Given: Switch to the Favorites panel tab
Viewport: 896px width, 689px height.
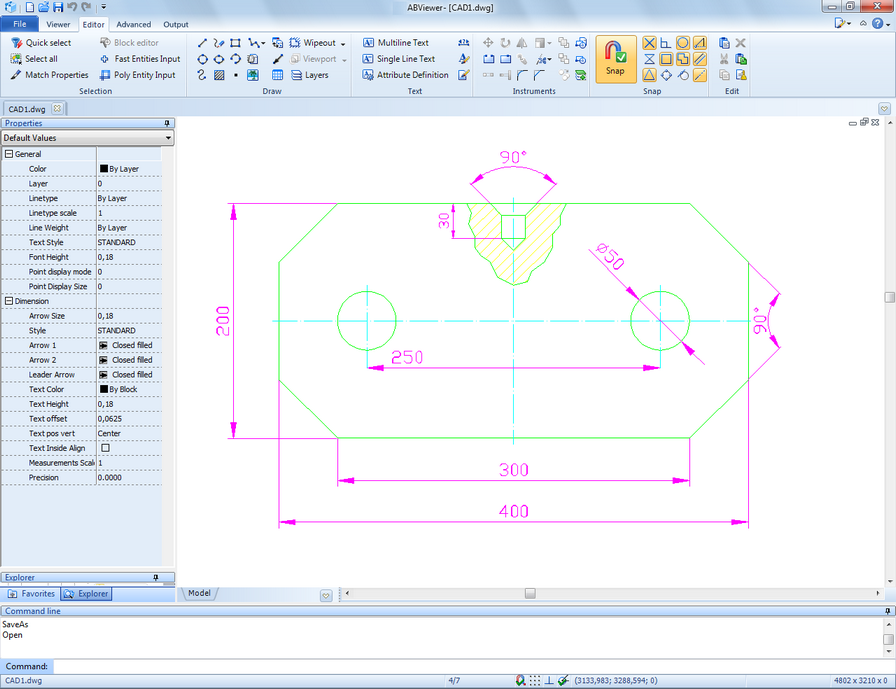Looking at the screenshot, I should 31,594.
